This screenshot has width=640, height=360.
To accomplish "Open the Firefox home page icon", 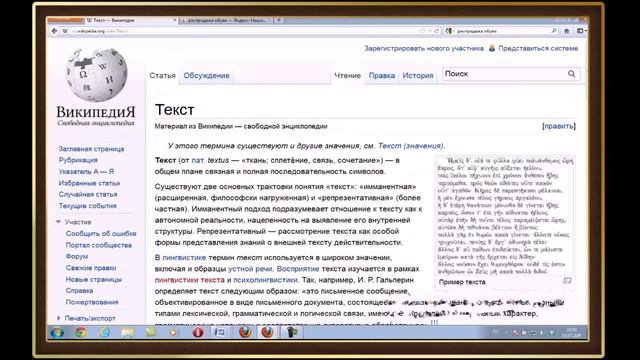I will (567, 31).
